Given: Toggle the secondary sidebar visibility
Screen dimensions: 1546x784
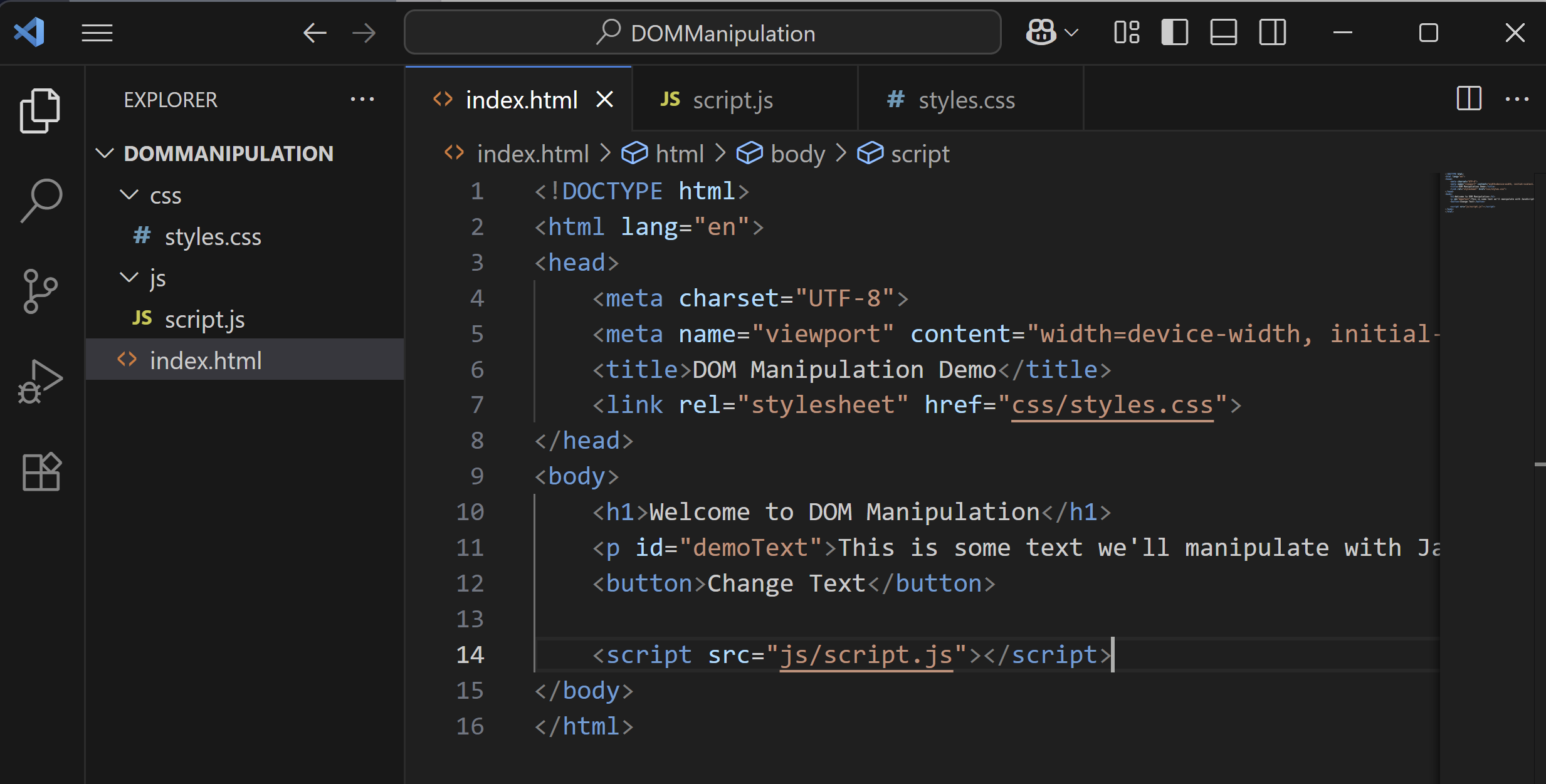Looking at the screenshot, I should coord(1271,32).
